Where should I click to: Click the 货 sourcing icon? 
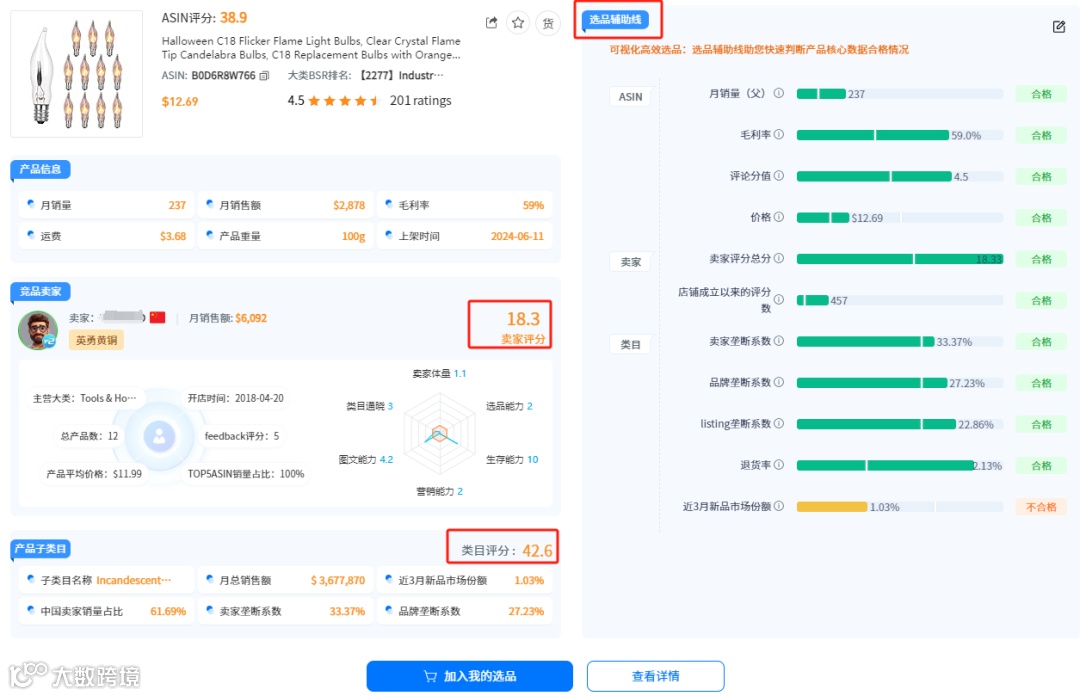point(548,22)
